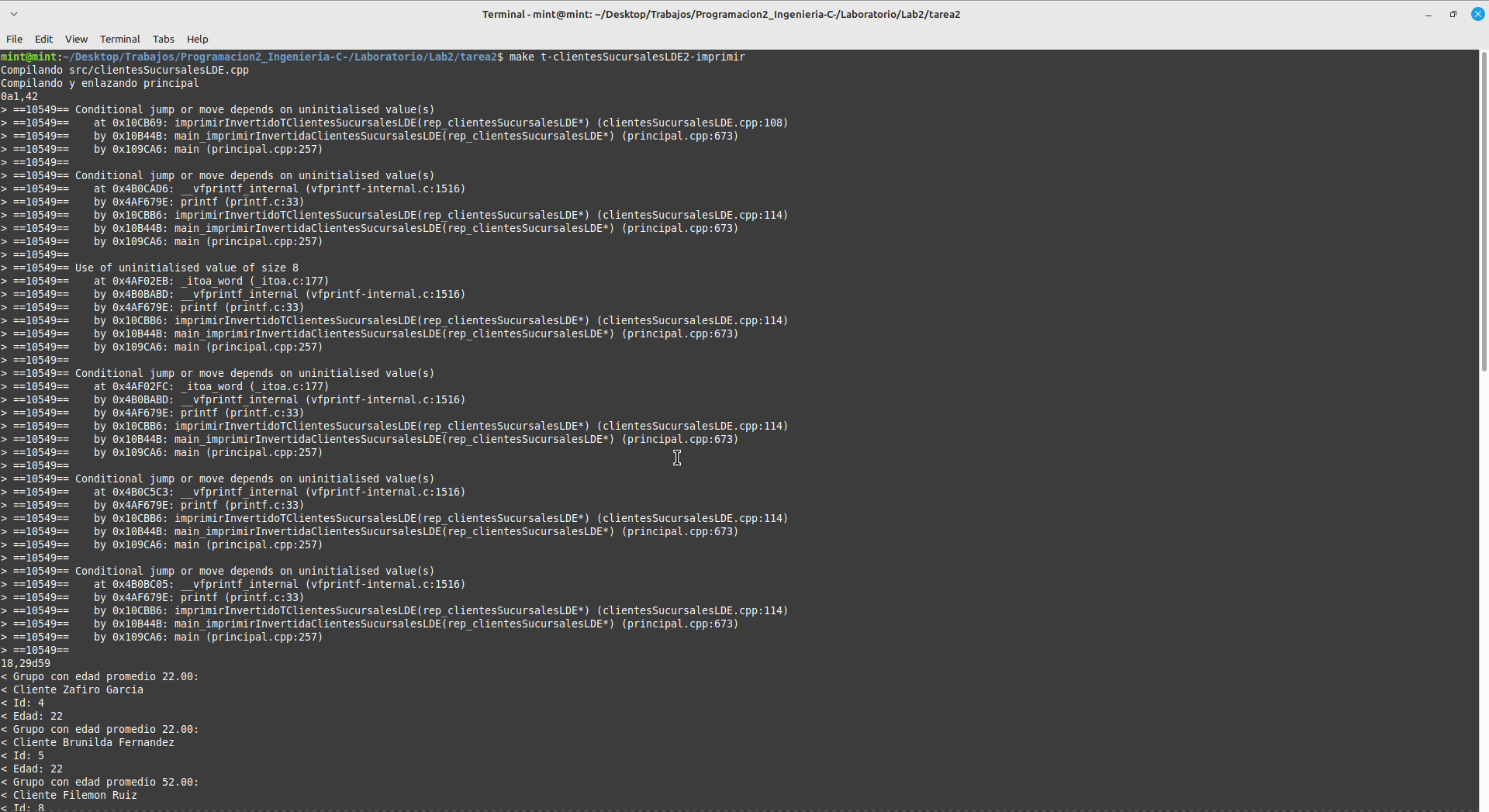Open the Help menu
1489x812 pixels.
pos(198,39)
